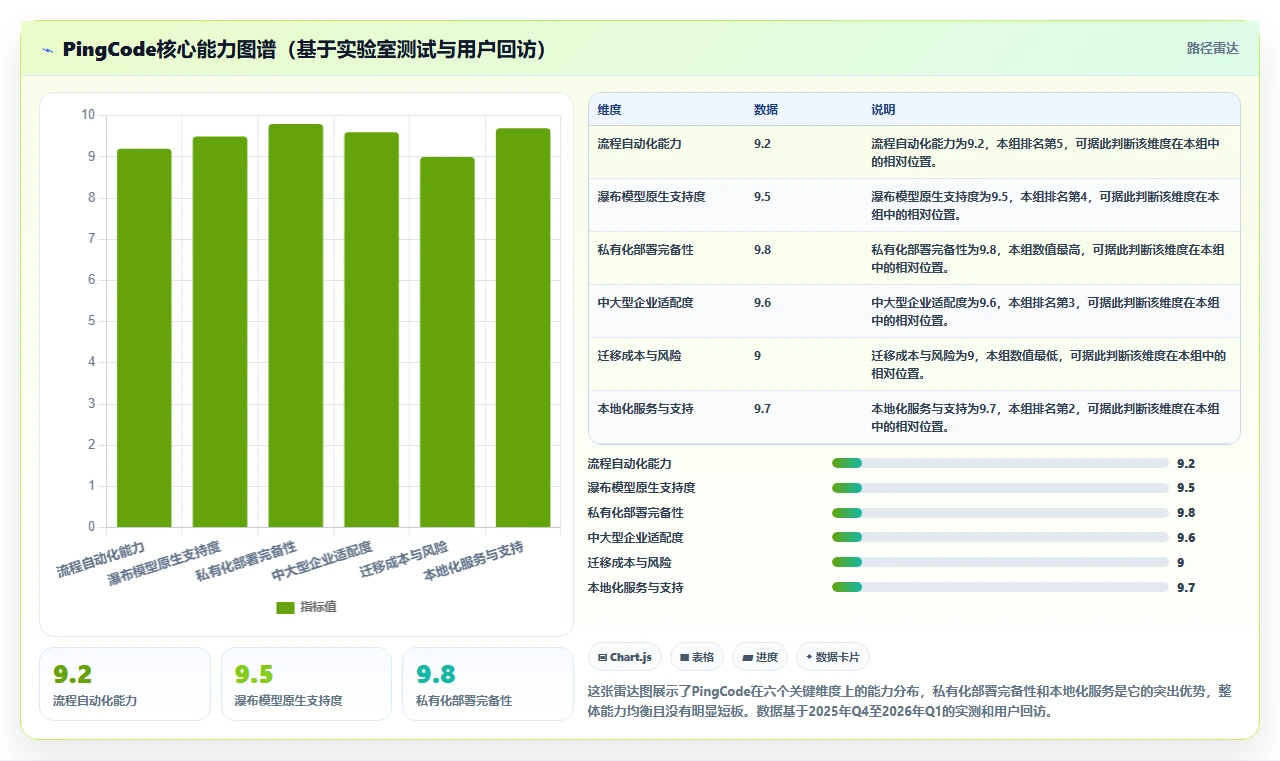The height and width of the screenshot is (761, 1280).
Task: Click the Chart.js chip
Action: pyautogui.click(x=625, y=657)
